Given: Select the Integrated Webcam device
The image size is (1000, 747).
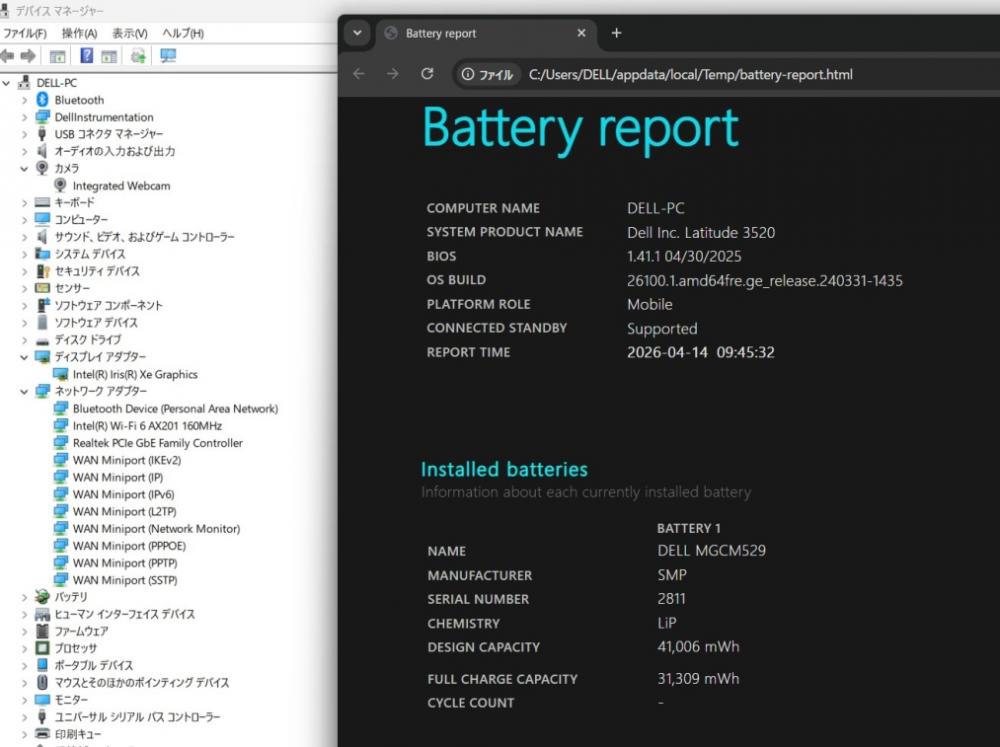Looking at the screenshot, I should tap(121, 186).
